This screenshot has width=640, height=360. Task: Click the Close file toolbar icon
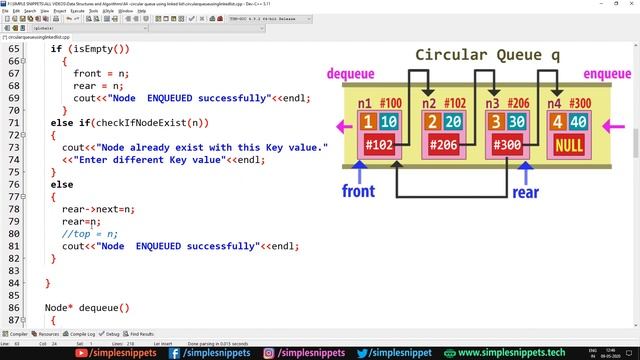(38, 19)
